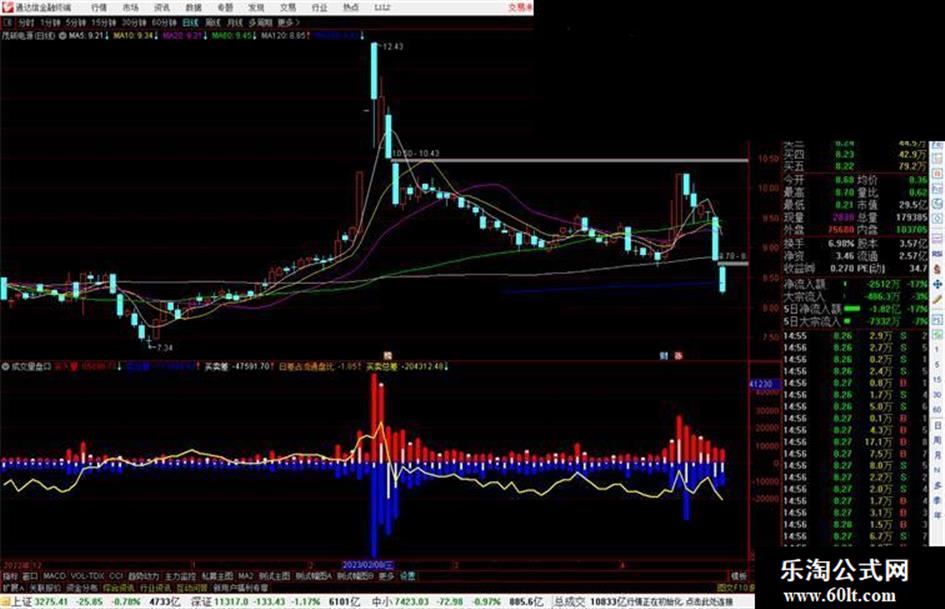Click the 中小 index in the status bar
Viewport: 945px width, 609px height.
pos(382,602)
